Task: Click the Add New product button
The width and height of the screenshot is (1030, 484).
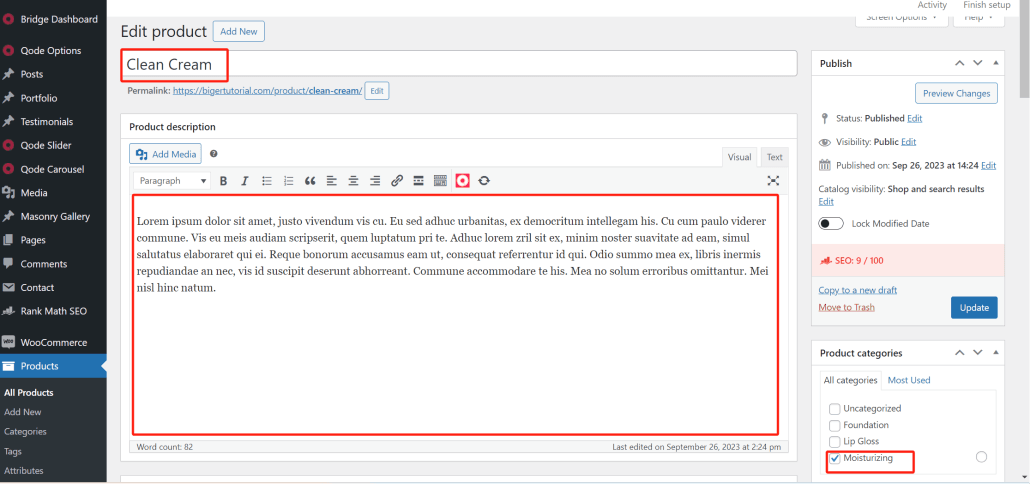Action: point(238,31)
